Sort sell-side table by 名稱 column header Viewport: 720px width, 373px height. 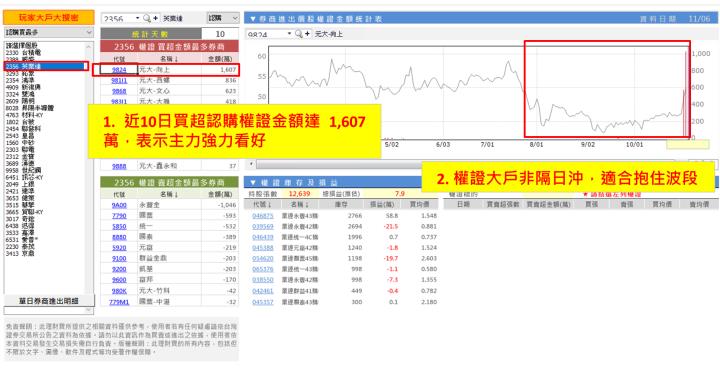(169, 194)
